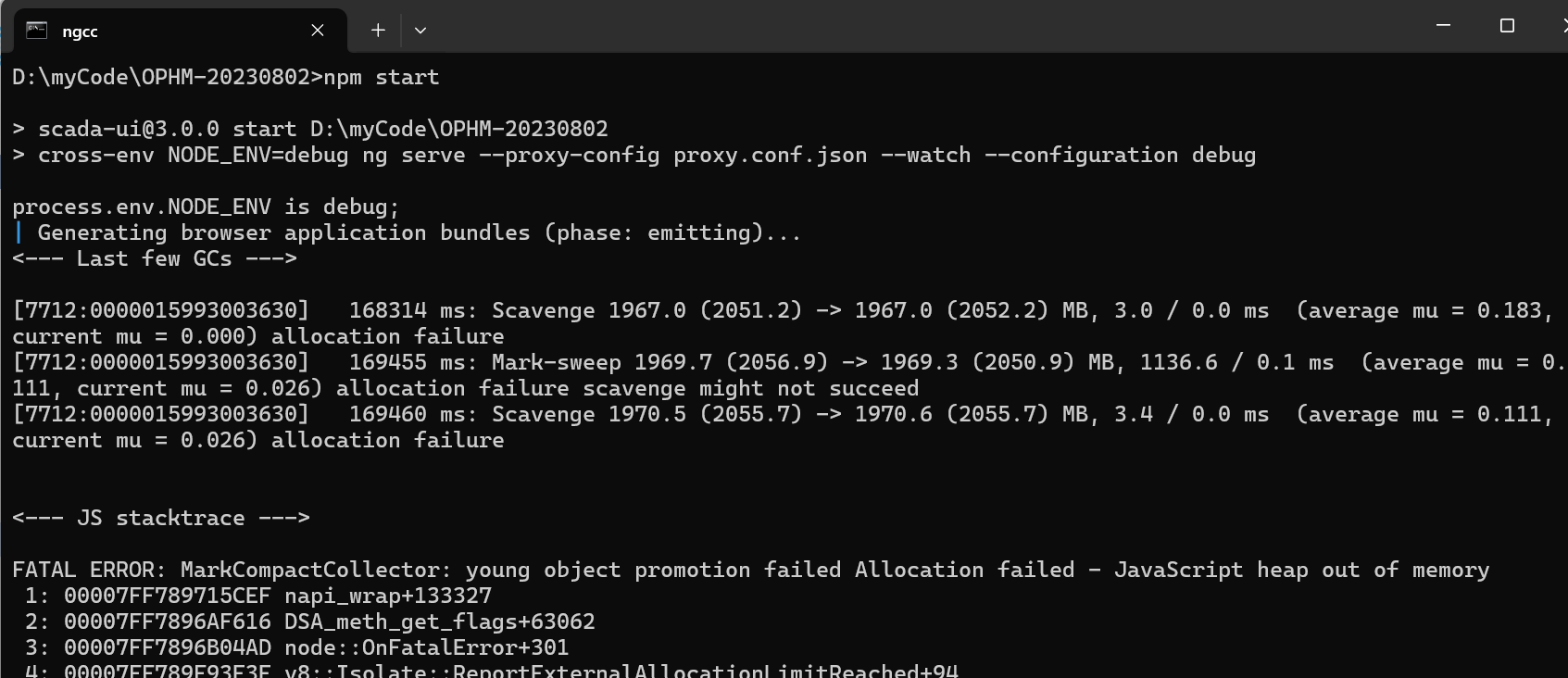Open a new tab with plus button

[x=378, y=31]
